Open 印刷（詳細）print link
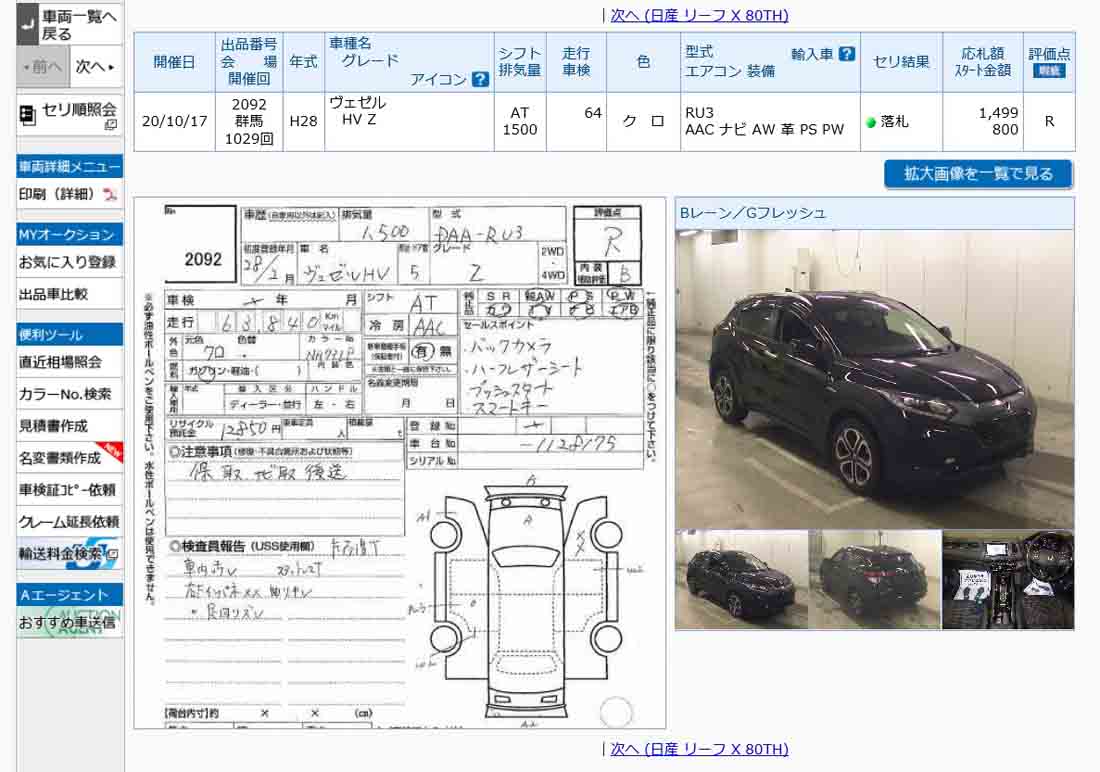Screen dimensions: 1100x772 (x=69, y=194)
